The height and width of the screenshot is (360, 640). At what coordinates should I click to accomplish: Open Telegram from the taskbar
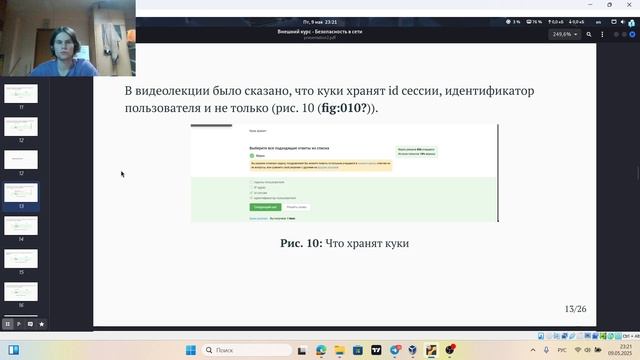click(x=395, y=350)
